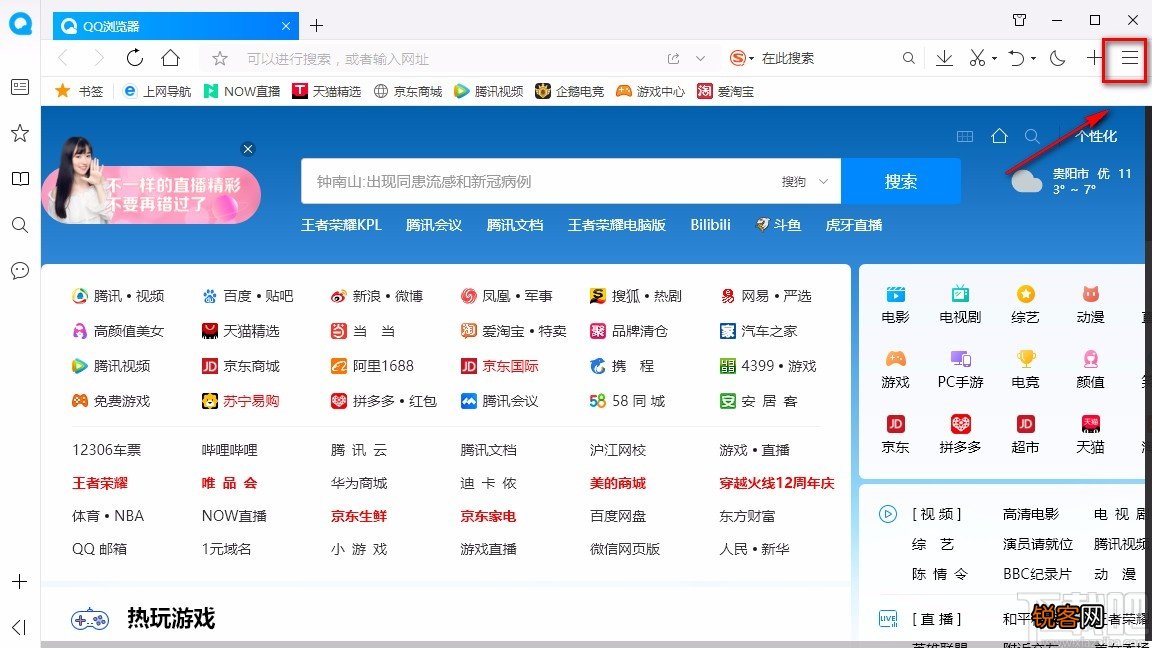This screenshot has height=648, width=1152.
Task: Open the 新浪 • 微博 link
Action: coord(377,296)
